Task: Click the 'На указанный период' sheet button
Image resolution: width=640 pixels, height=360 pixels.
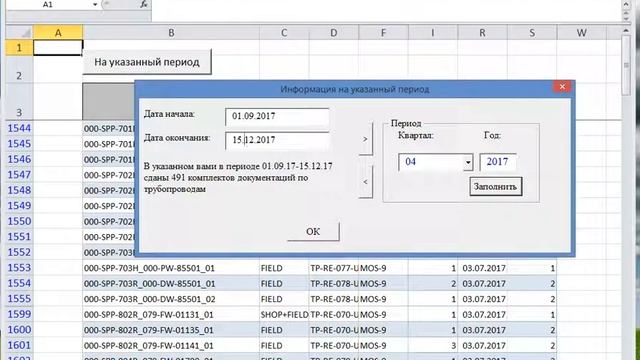Action: [x=147, y=62]
